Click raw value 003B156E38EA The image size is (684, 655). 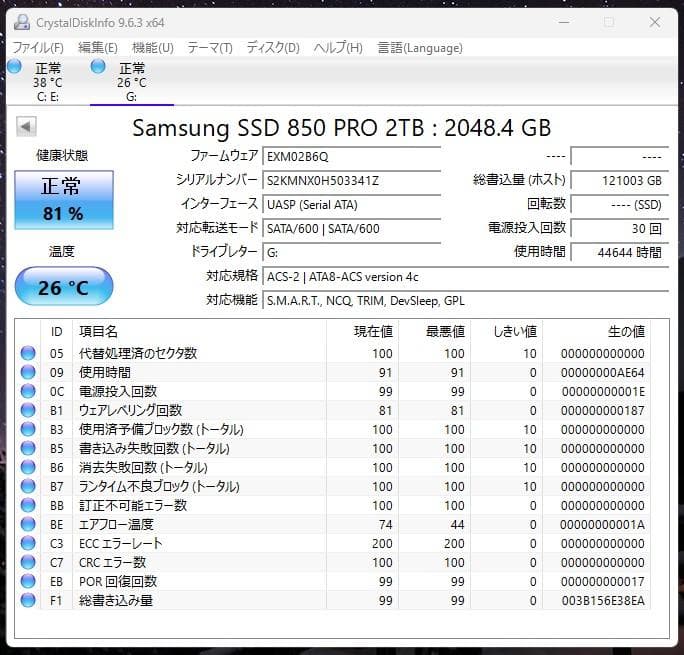pyautogui.click(x=603, y=600)
